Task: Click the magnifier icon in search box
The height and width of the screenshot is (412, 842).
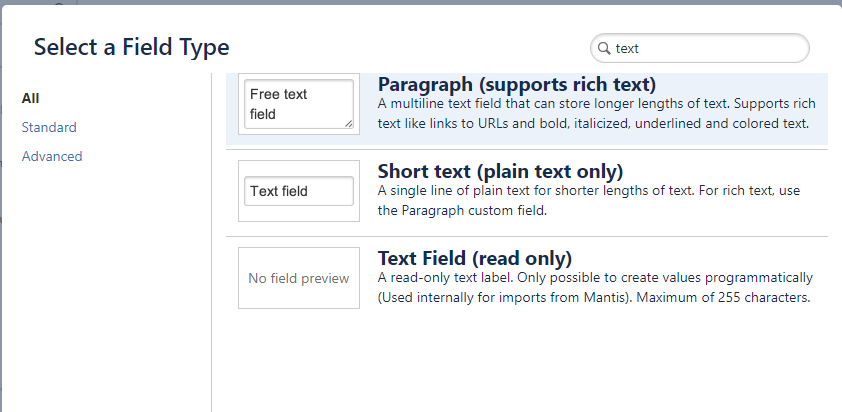Action: 604,48
